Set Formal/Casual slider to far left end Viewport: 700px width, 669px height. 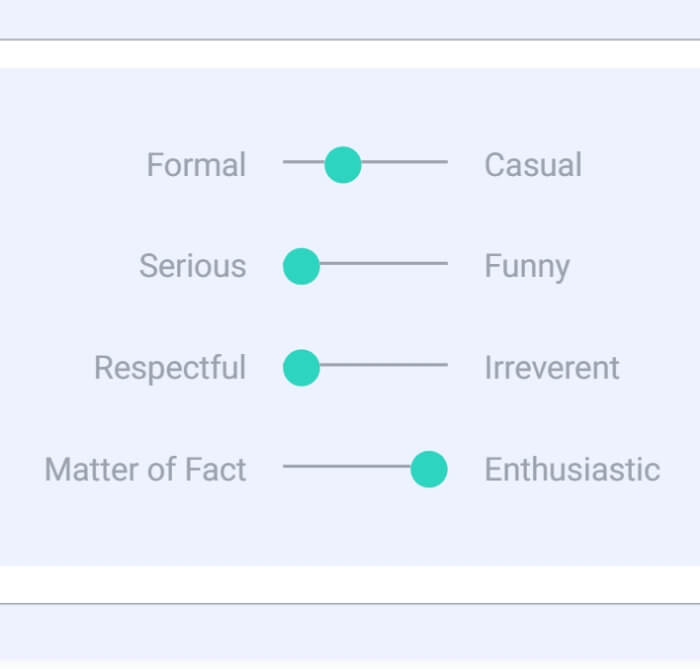(x=285, y=162)
